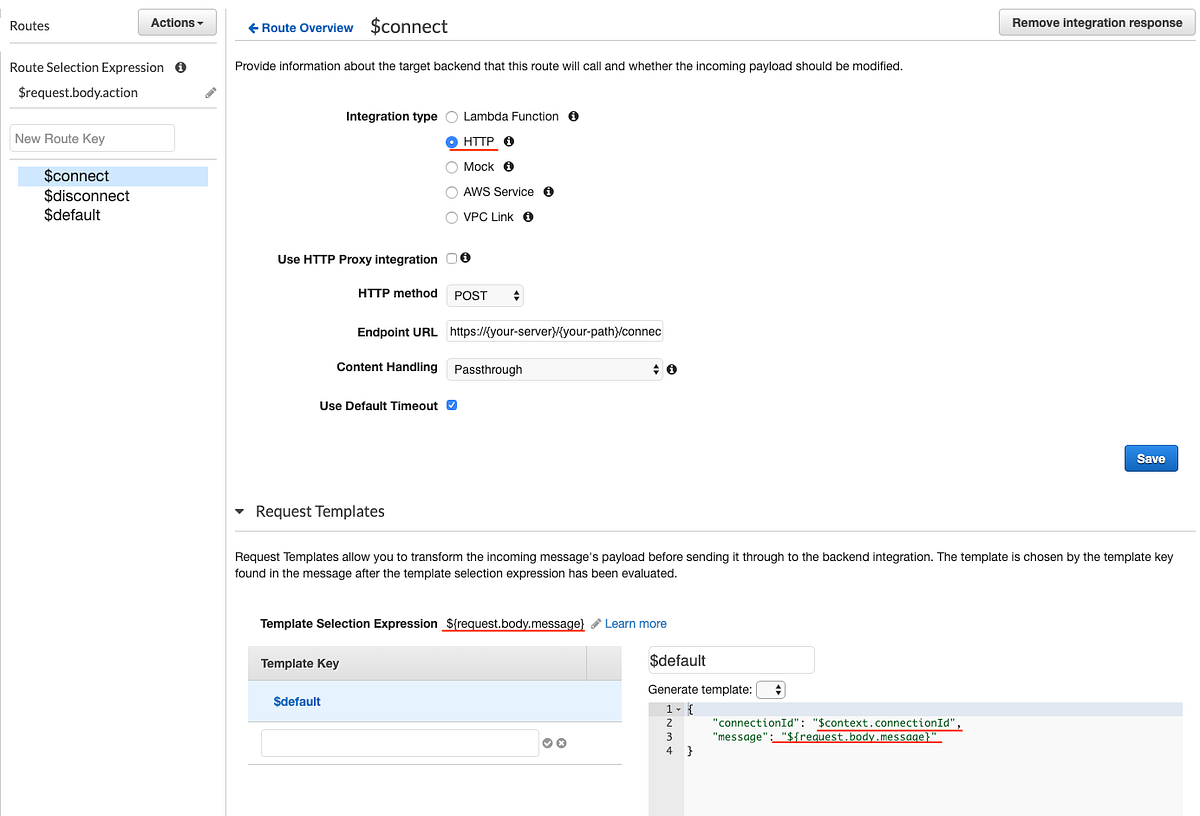Screen dimensions: 1200x816
Task: Edit Template Selection Expression pencil icon
Action: pyautogui.click(x=596, y=623)
